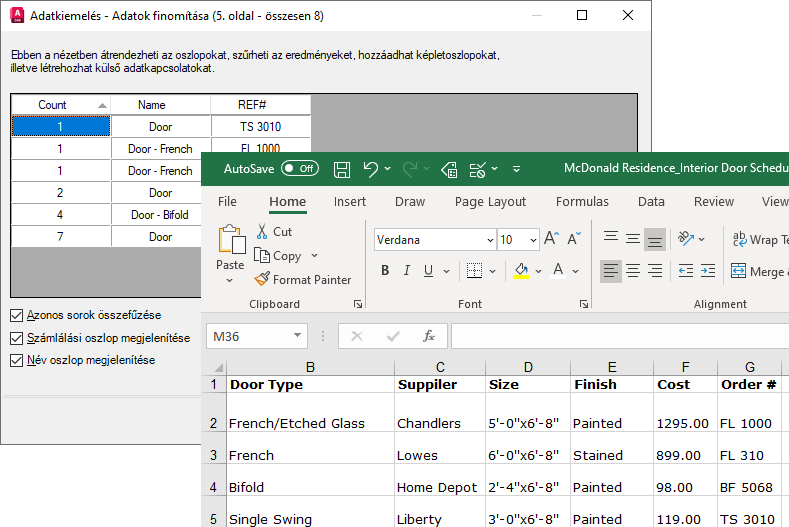
Task: Select the highlighted Count cell with value 1
Action: (x=60, y=126)
